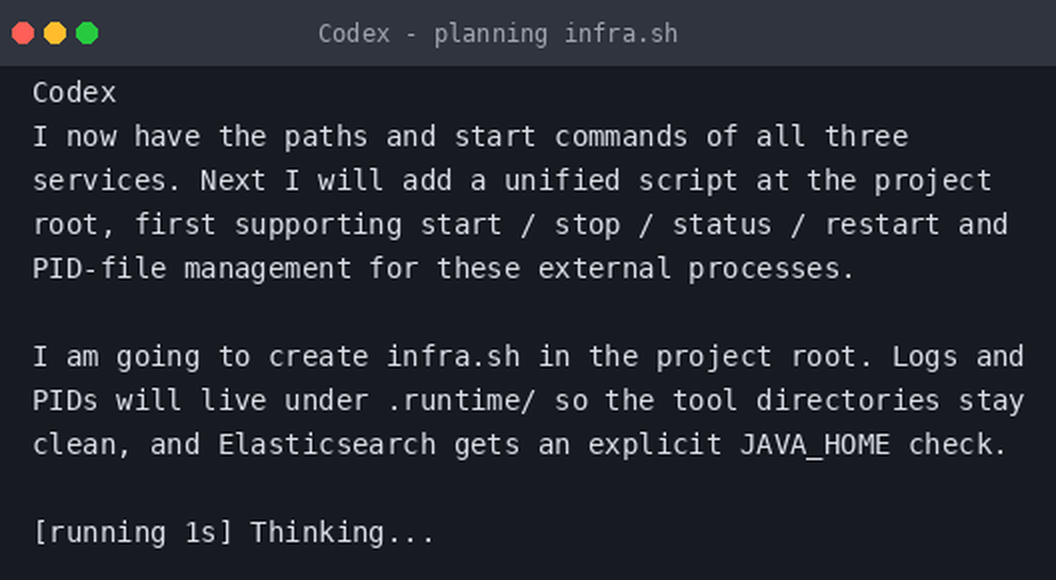Image resolution: width=1056 pixels, height=580 pixels.
Task: Click the 'Thinking...' status text
Action: coord(342,533)
